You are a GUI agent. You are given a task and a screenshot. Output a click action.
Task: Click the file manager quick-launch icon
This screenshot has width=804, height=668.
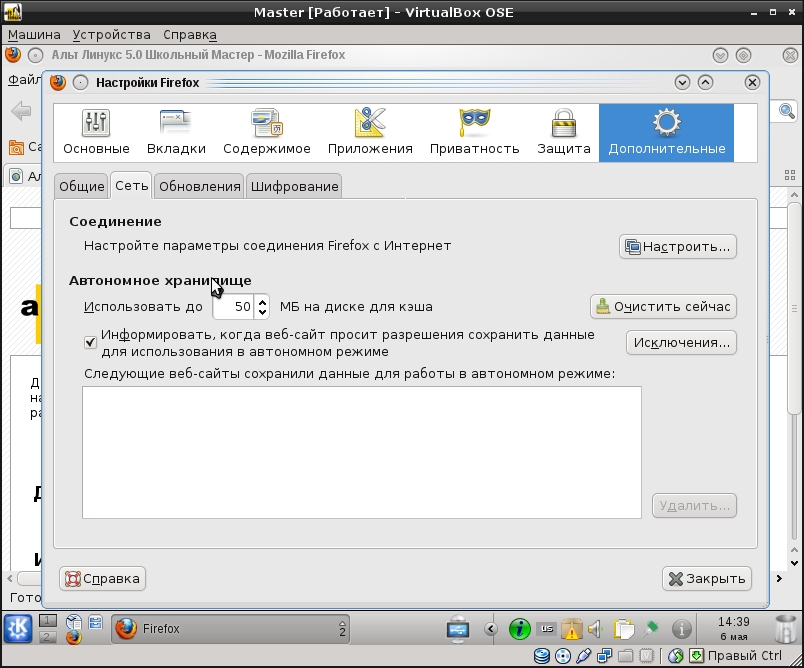(x=95, y=622)
